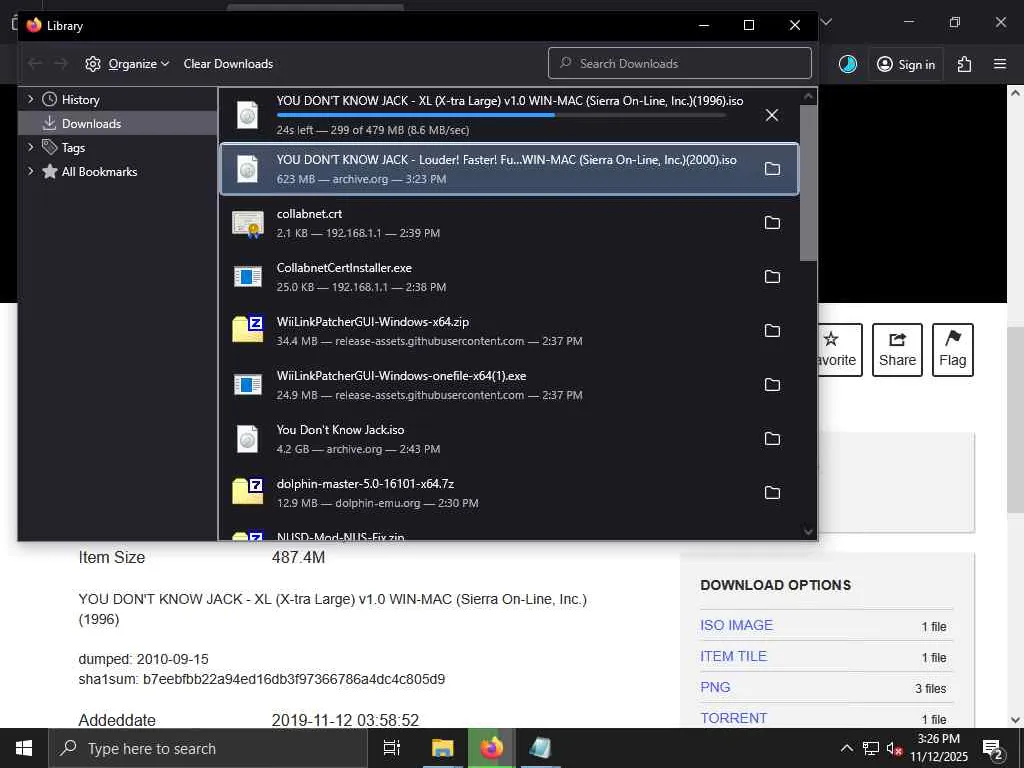The image size is (1024, 768).
Task: Show hidden system tray icons
Action: pos(846,748)
